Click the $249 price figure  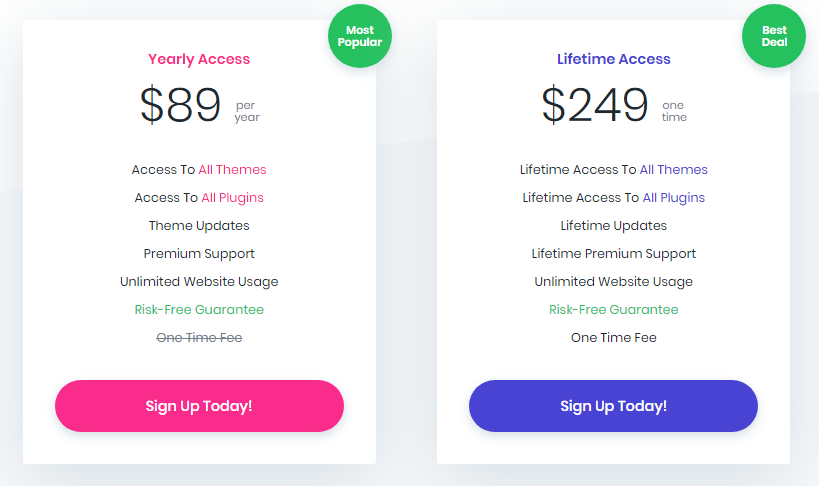coord(595,105)
